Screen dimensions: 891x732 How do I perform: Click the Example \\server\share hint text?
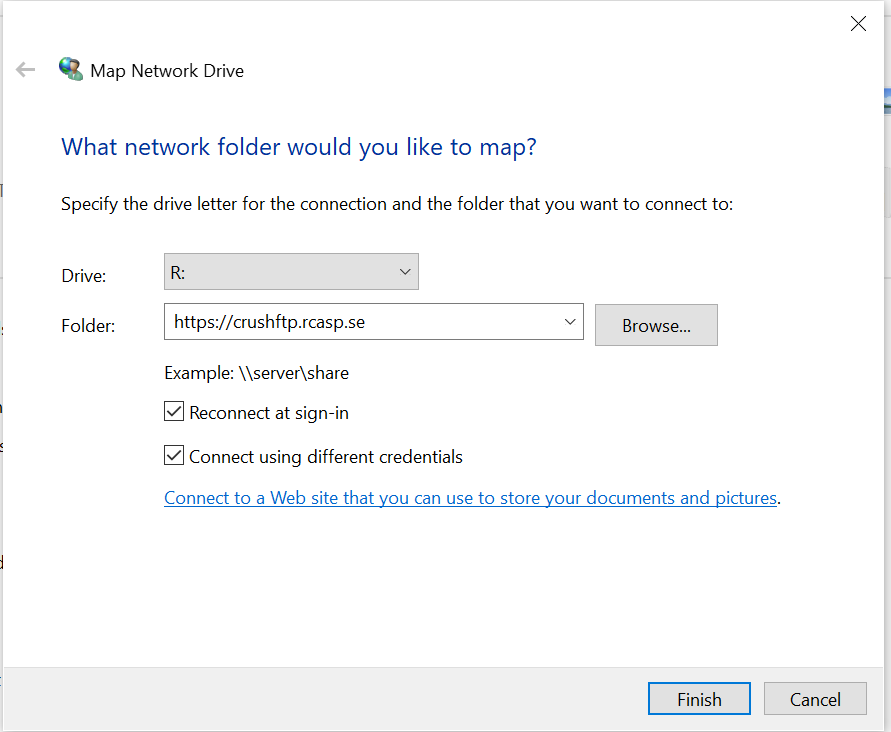click(x=256, y=374)
